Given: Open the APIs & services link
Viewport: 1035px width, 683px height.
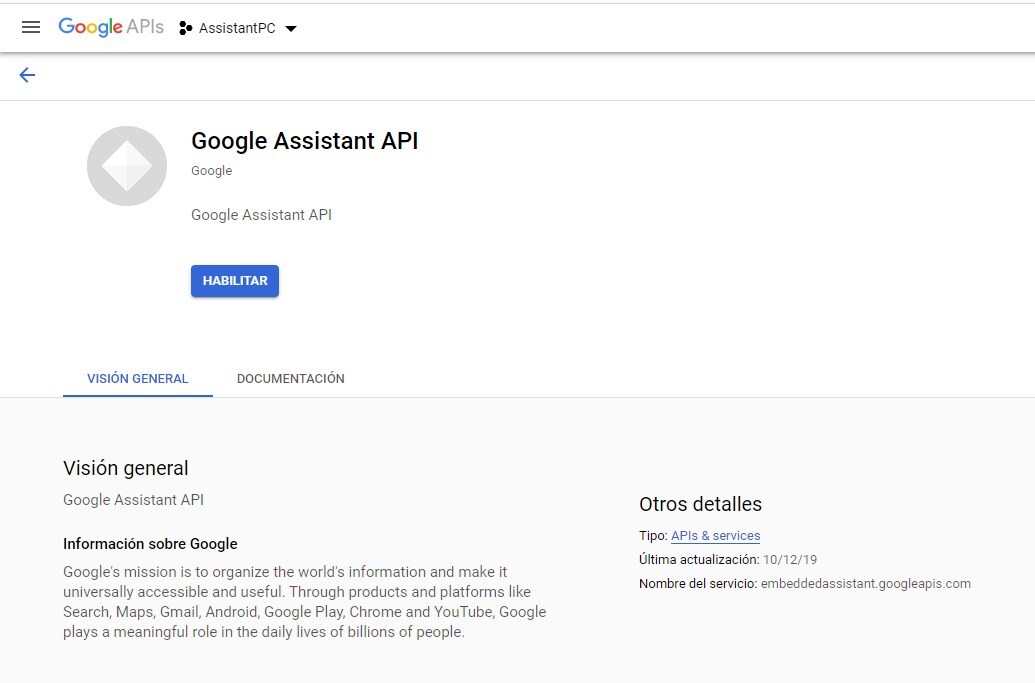Looking at the screenshot, I should 716,536.
